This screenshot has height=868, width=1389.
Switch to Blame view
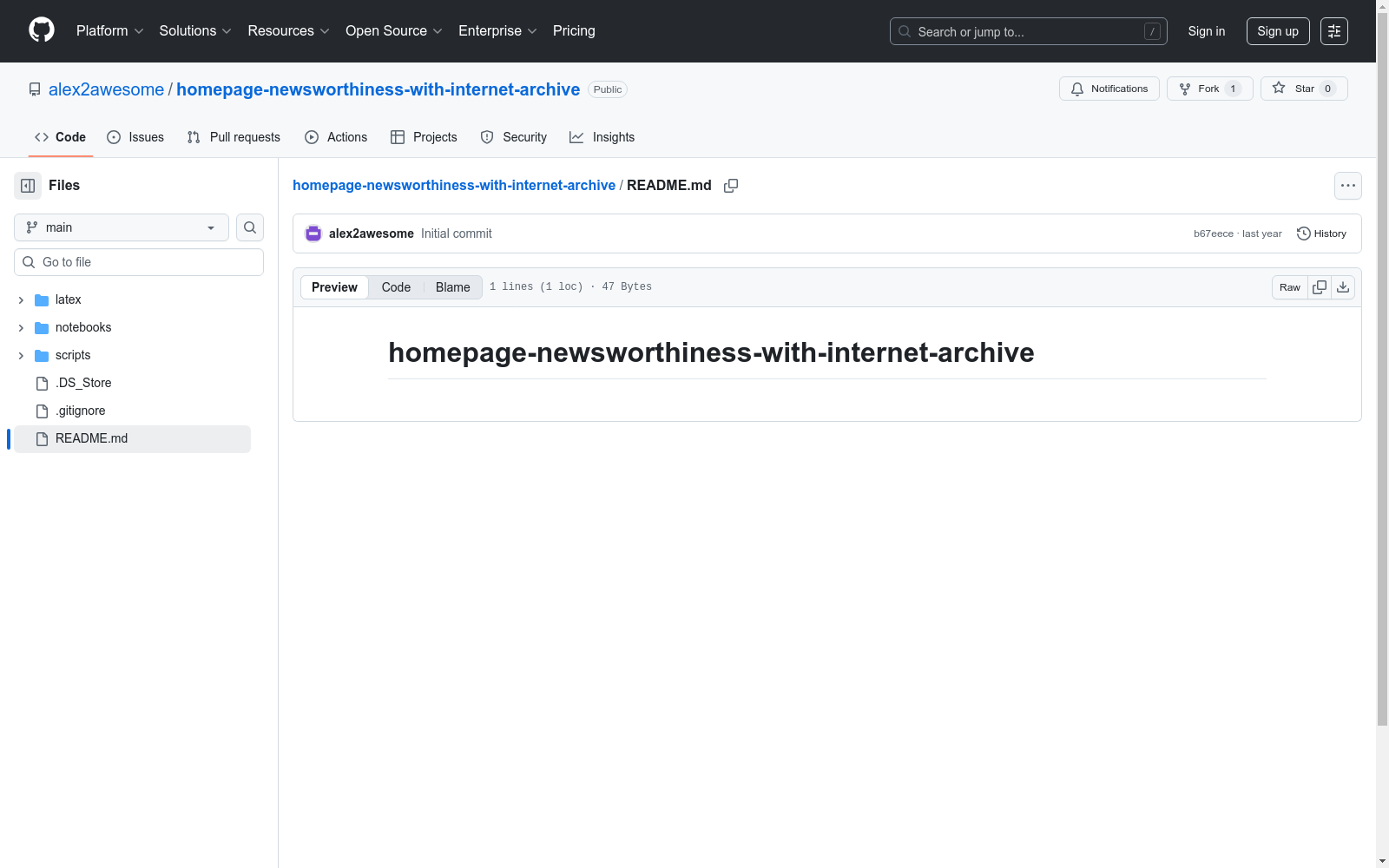452,287
